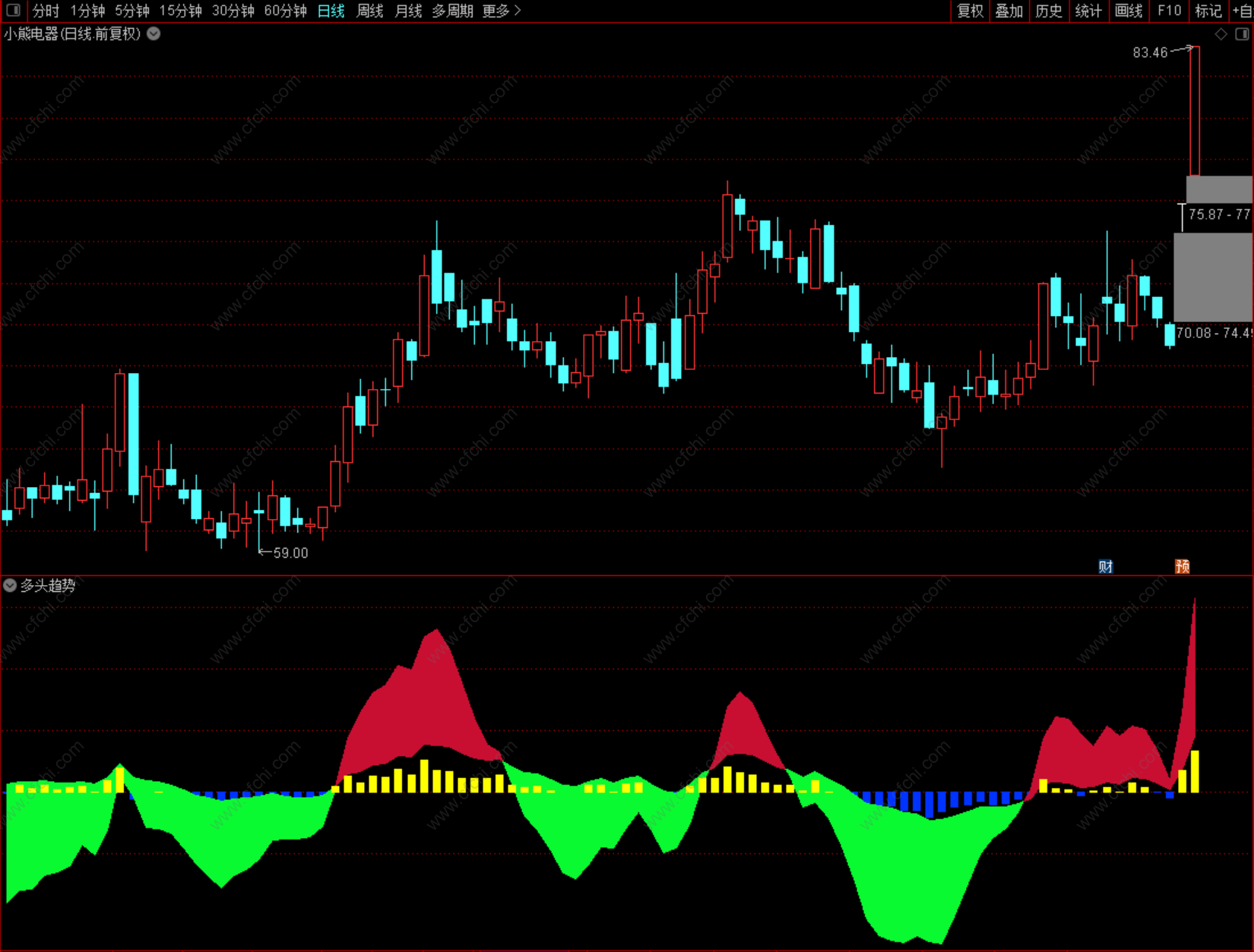
Task: Activate the 画线 drawing tools button
Action: pos(1129,11)
